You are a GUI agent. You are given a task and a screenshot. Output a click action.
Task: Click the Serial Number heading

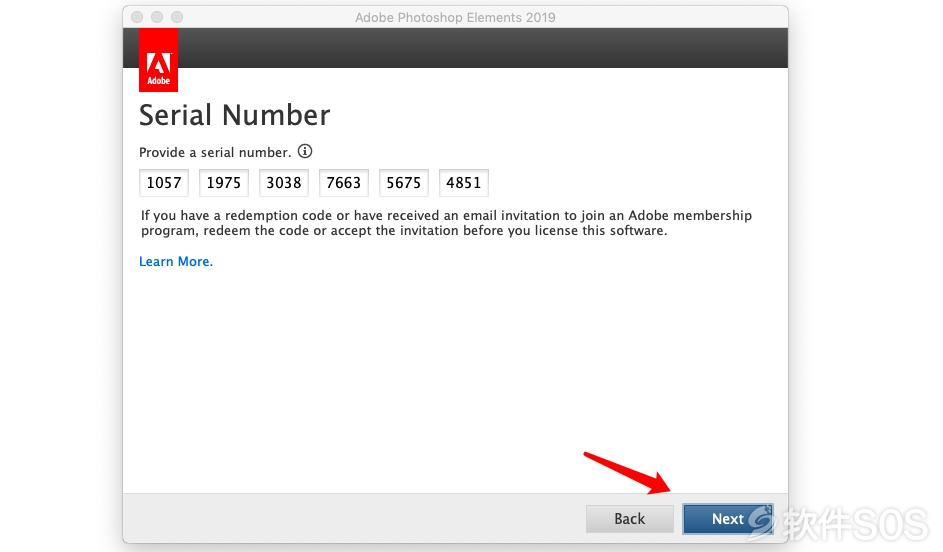tap(235, 115)
